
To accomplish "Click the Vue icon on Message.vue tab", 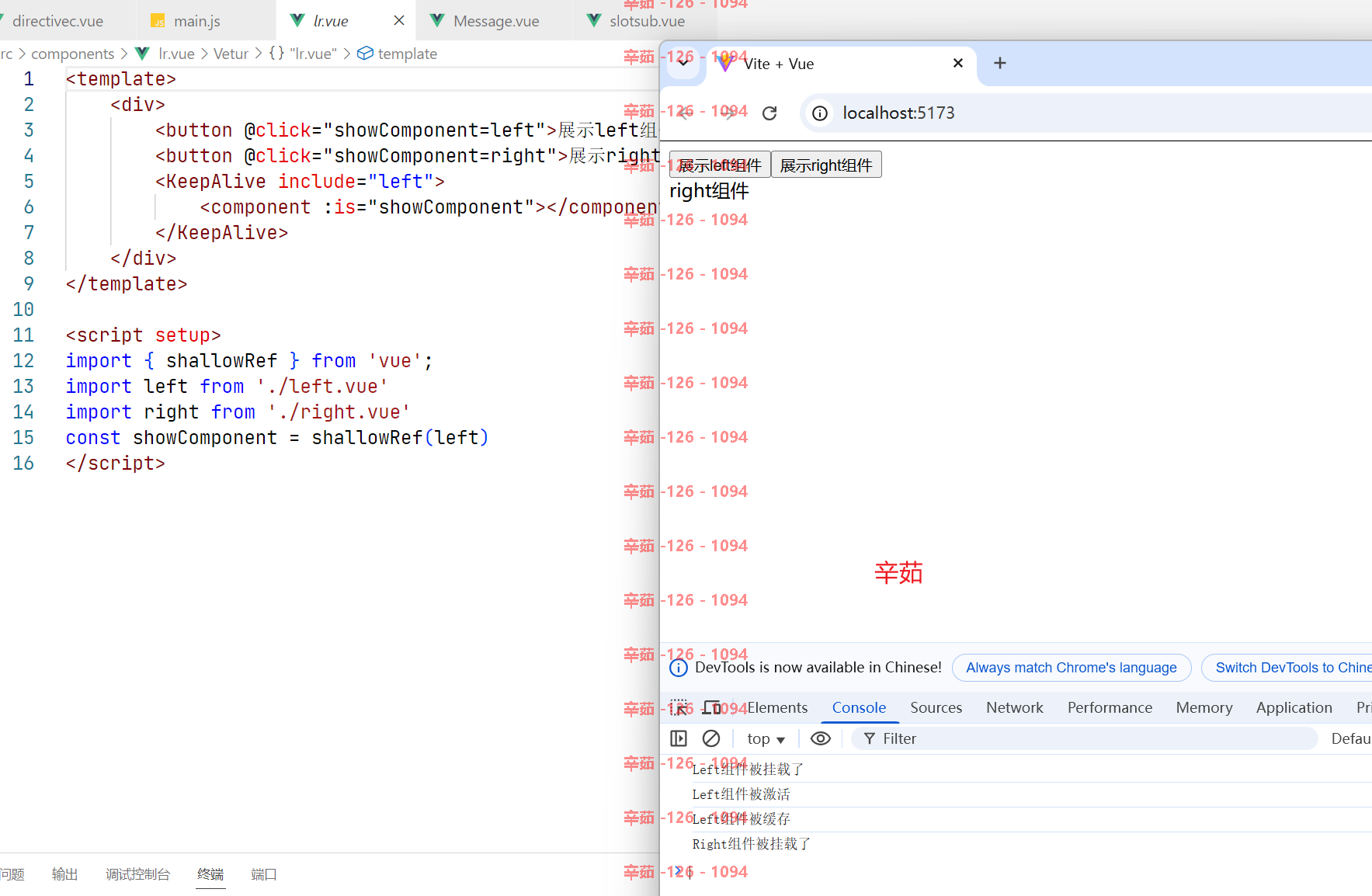I will pyautogui.click(x=438, y=21).
